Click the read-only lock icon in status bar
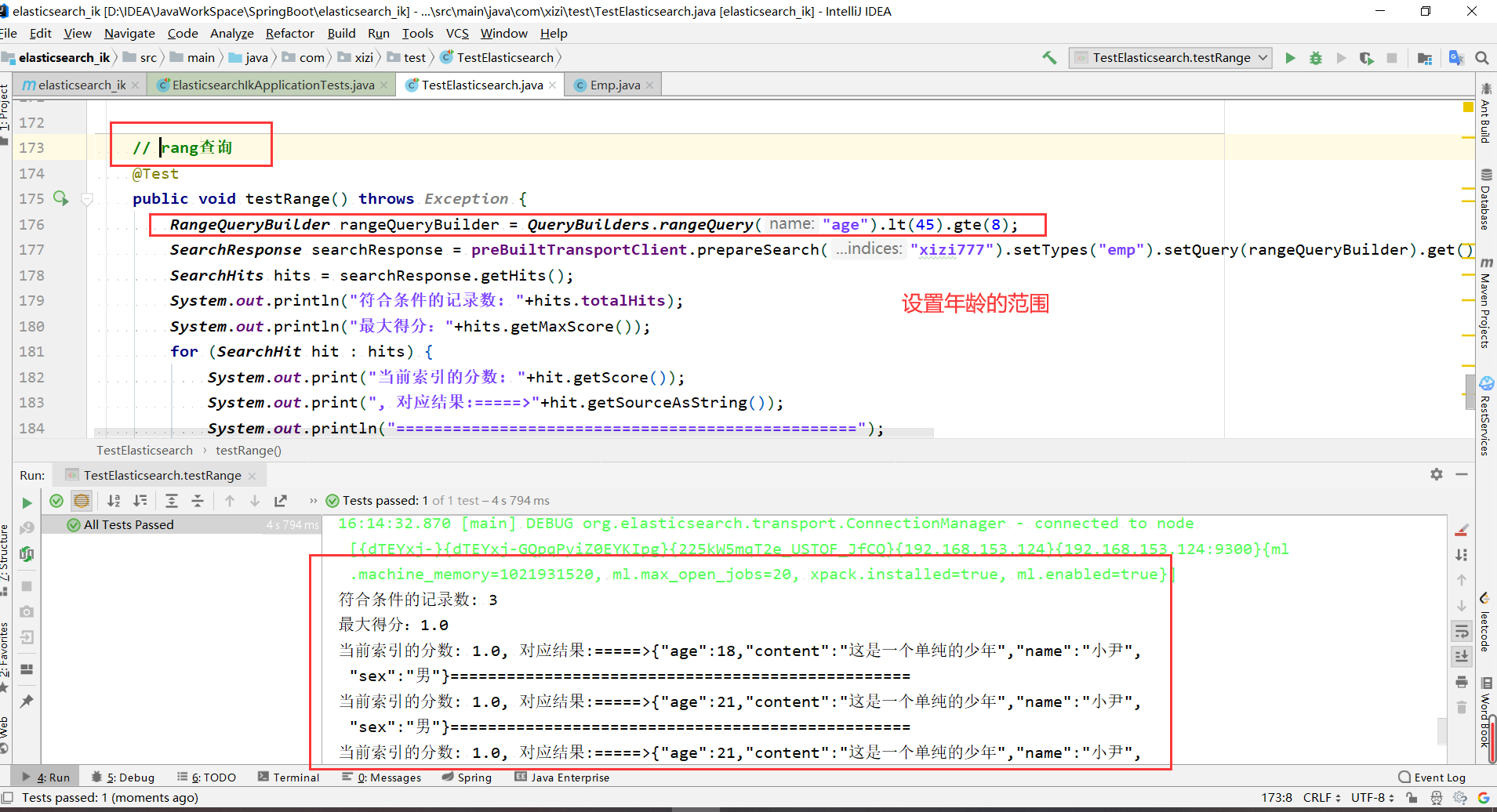1497x812 pixels. (x=1412, y=798)
